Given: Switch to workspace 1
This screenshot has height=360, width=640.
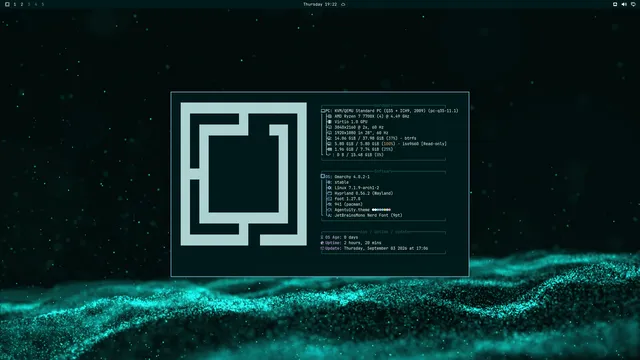Looking at the screenshot, I should 15,4.
